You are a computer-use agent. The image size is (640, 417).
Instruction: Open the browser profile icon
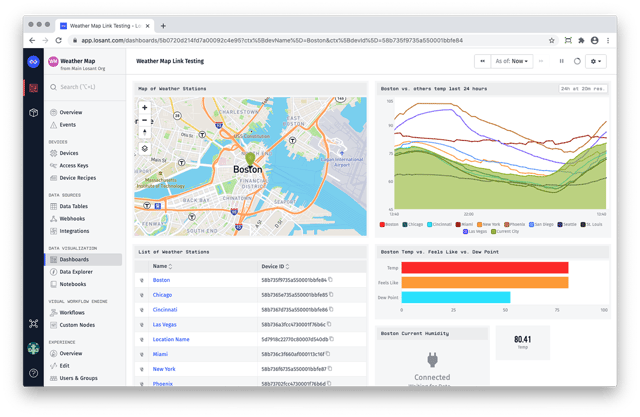[595, 40]
